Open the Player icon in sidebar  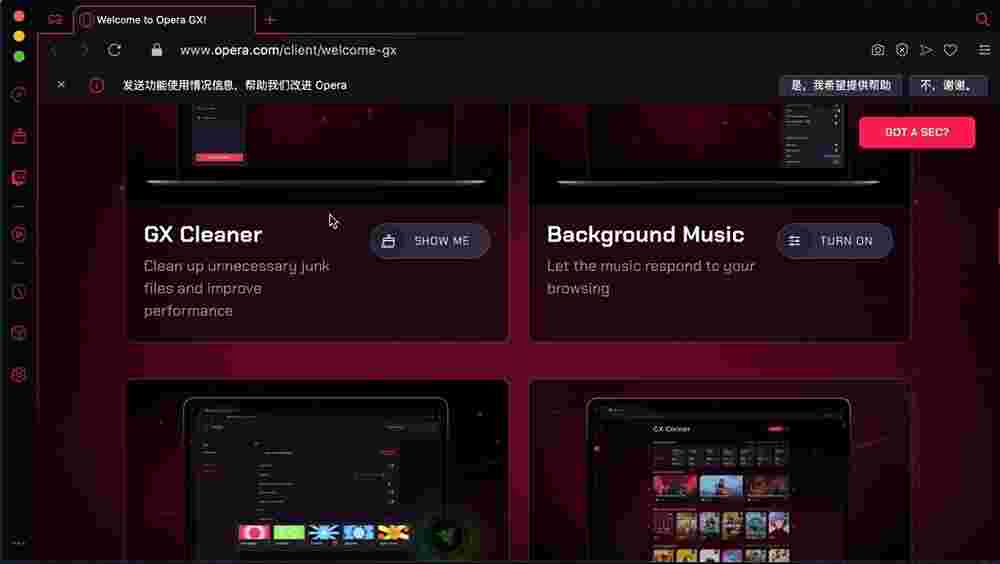(18, 234)
